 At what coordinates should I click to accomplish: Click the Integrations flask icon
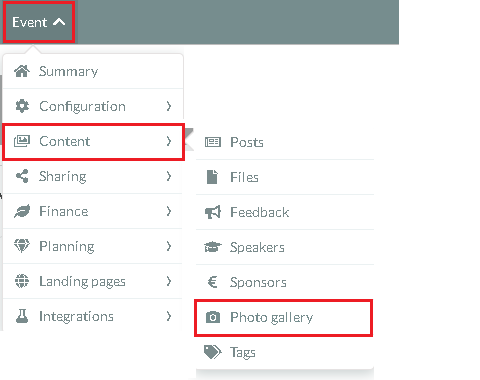coord(22,316)
